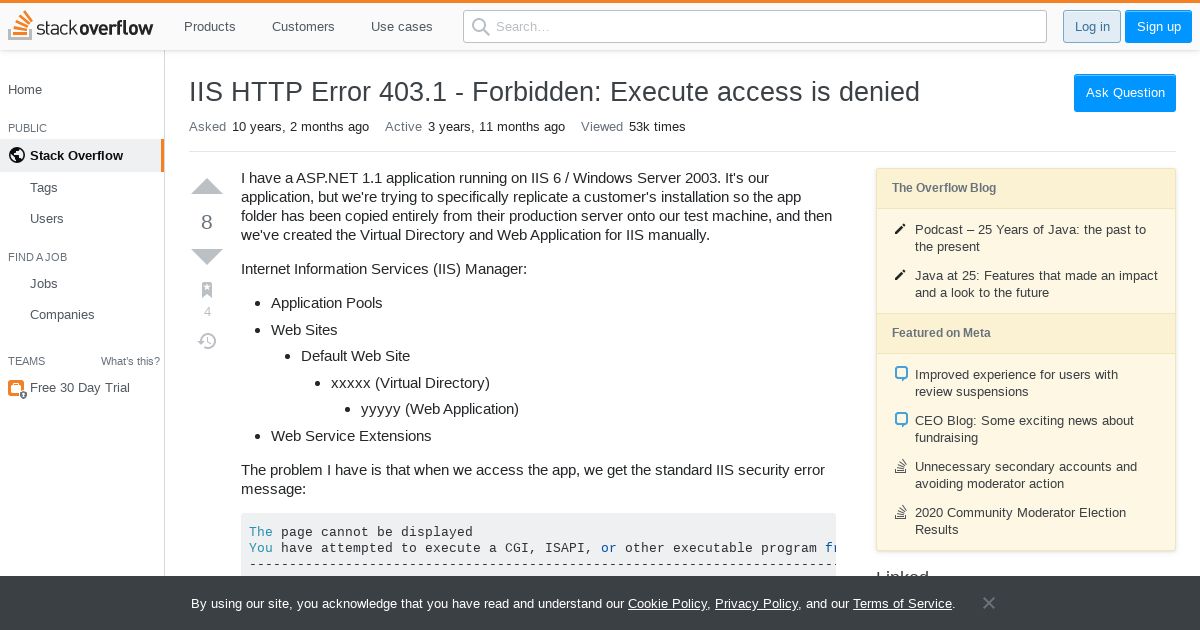Bookmark this question
This screenshot has height=630, width=1200.
207,290
